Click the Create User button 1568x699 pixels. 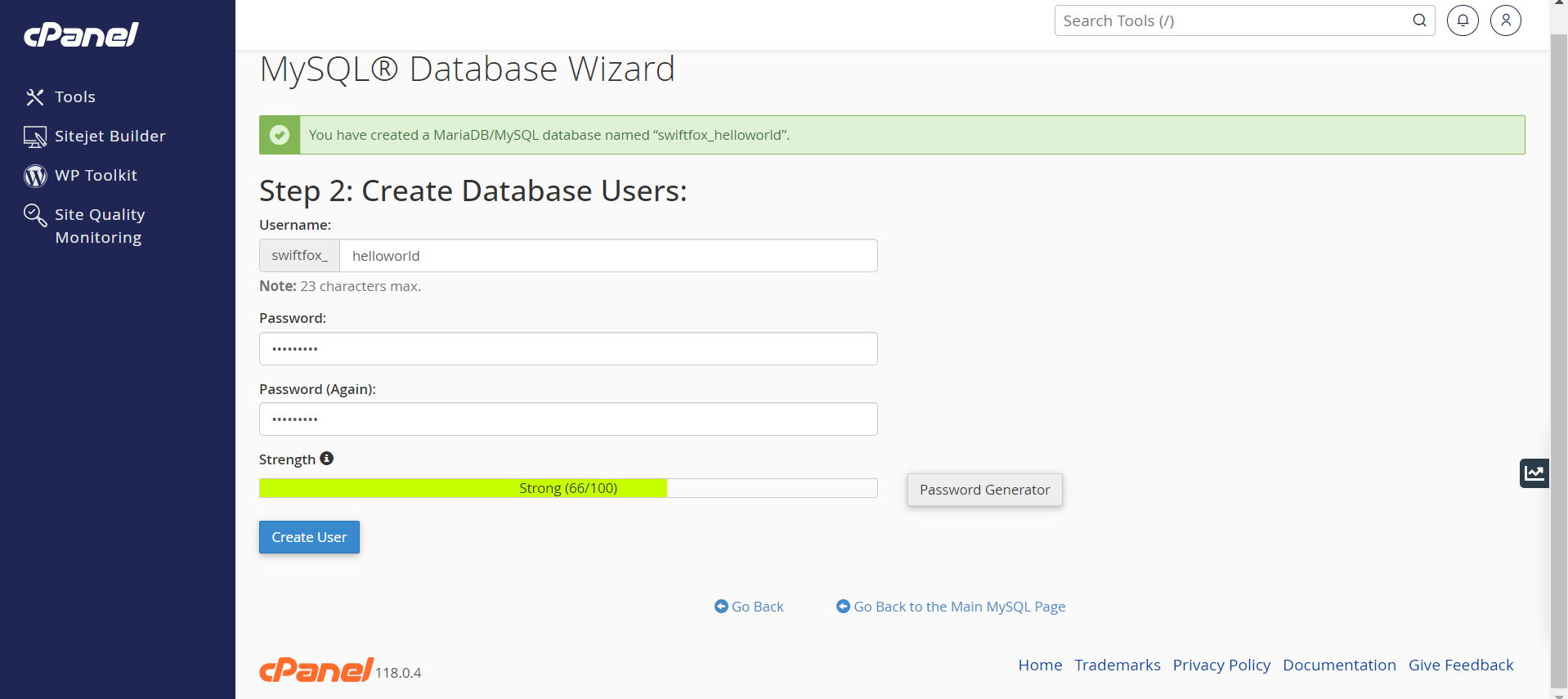tap(309, 537)
